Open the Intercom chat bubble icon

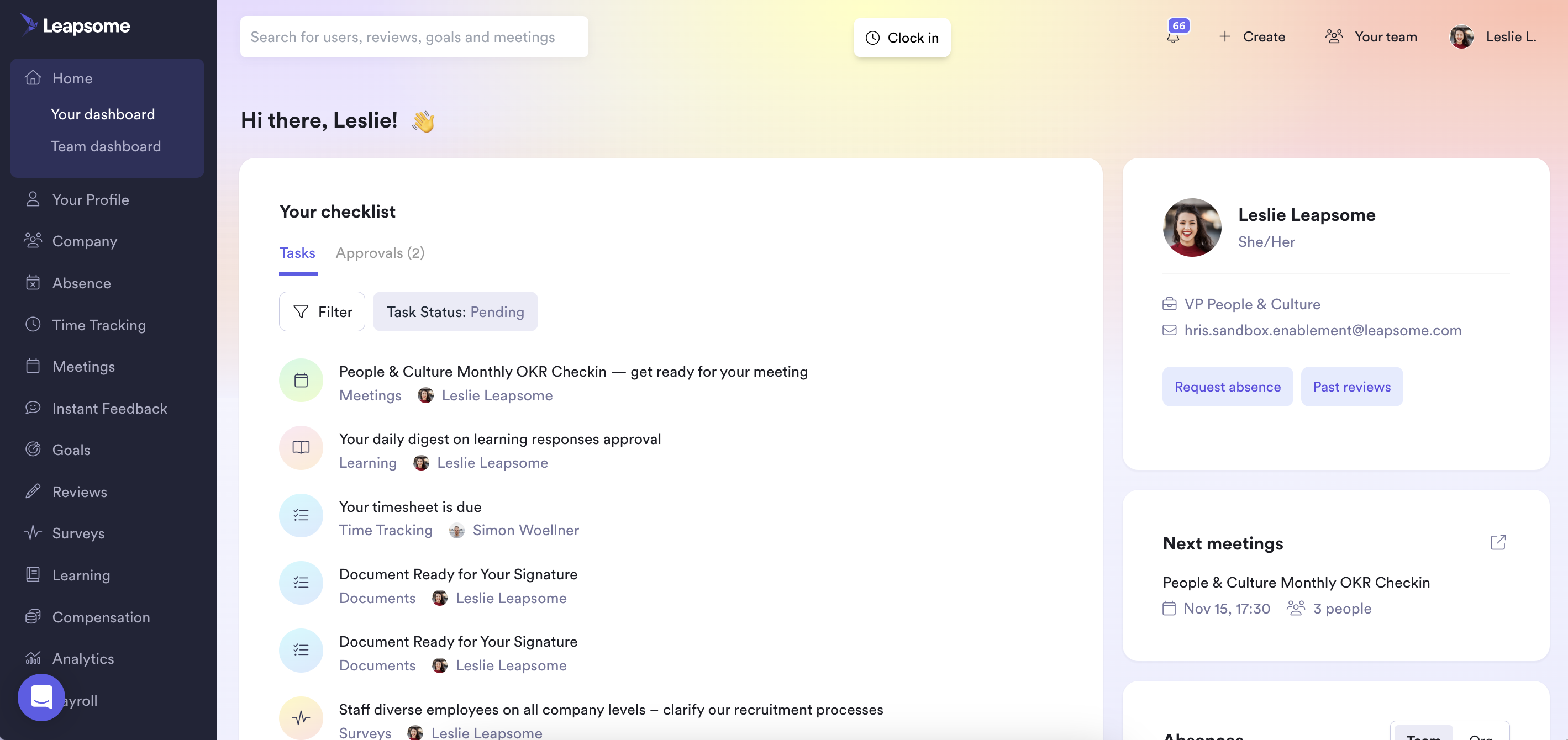tap(41, 697)
